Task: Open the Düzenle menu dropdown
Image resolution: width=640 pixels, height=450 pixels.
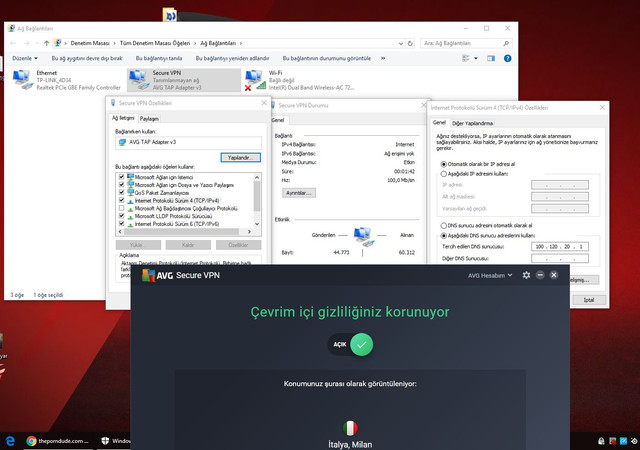Action: coord(24,58)
